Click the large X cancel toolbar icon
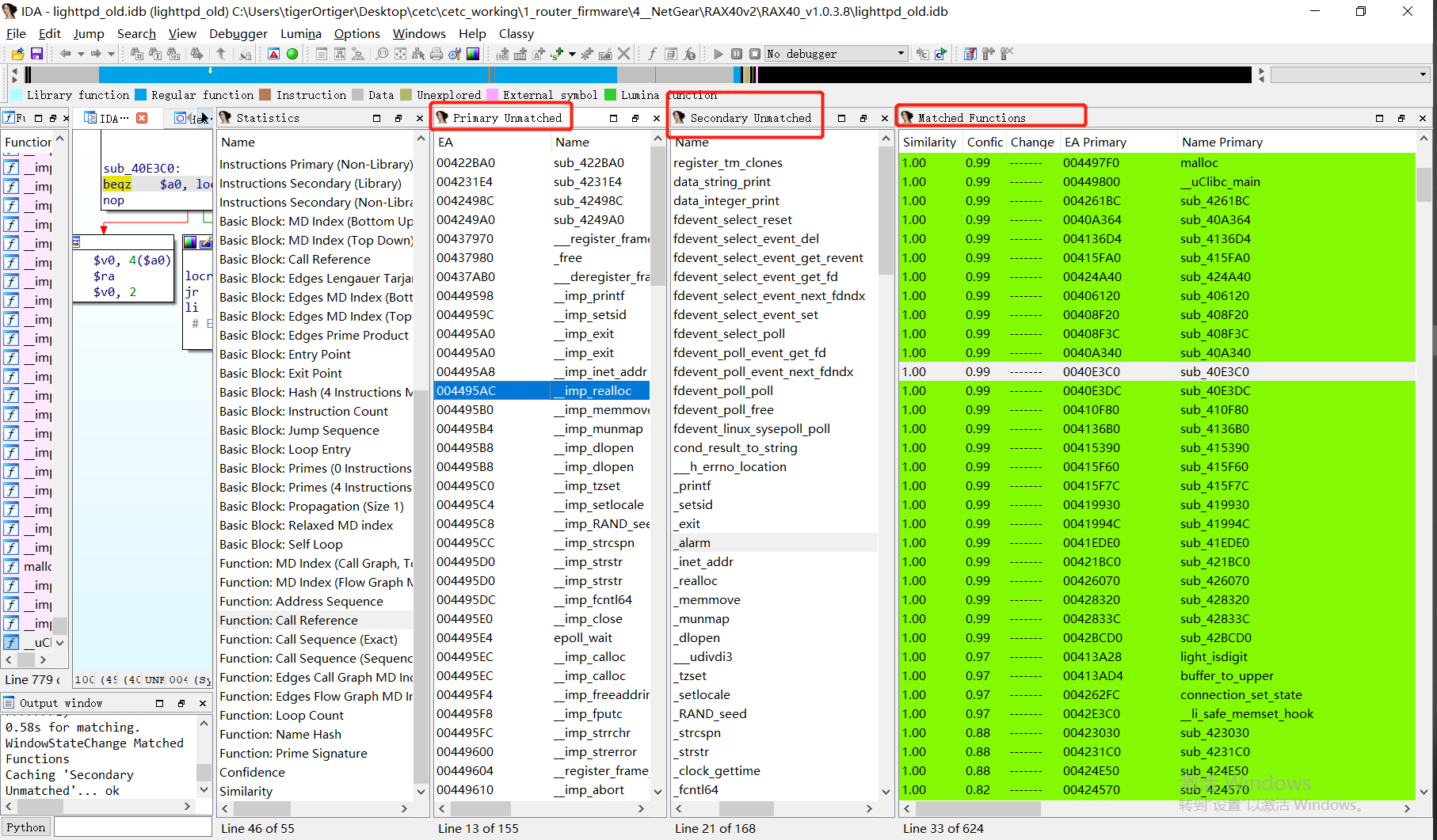 click(x=623, y=54)
